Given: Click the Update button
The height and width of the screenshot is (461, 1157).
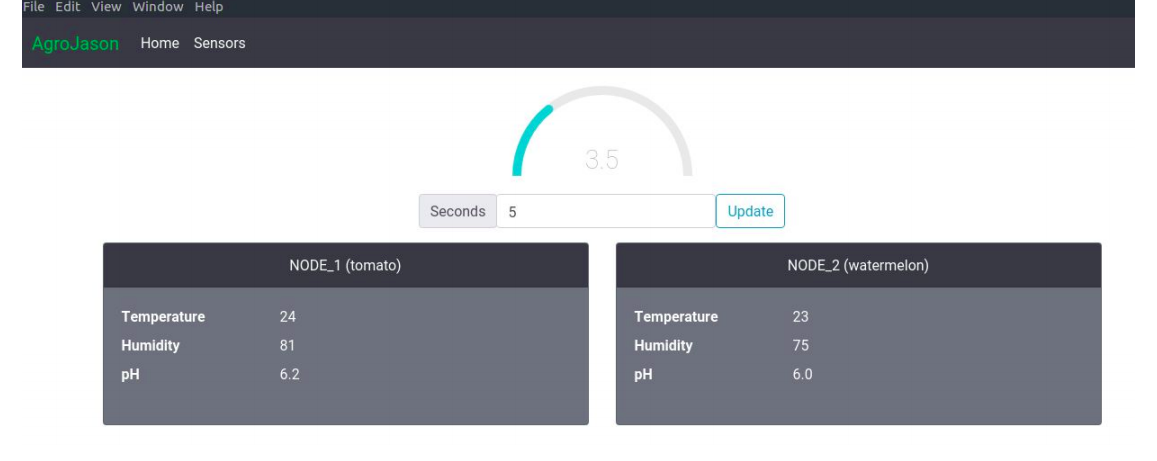Looking at the screenshot, I should [750, 211].
